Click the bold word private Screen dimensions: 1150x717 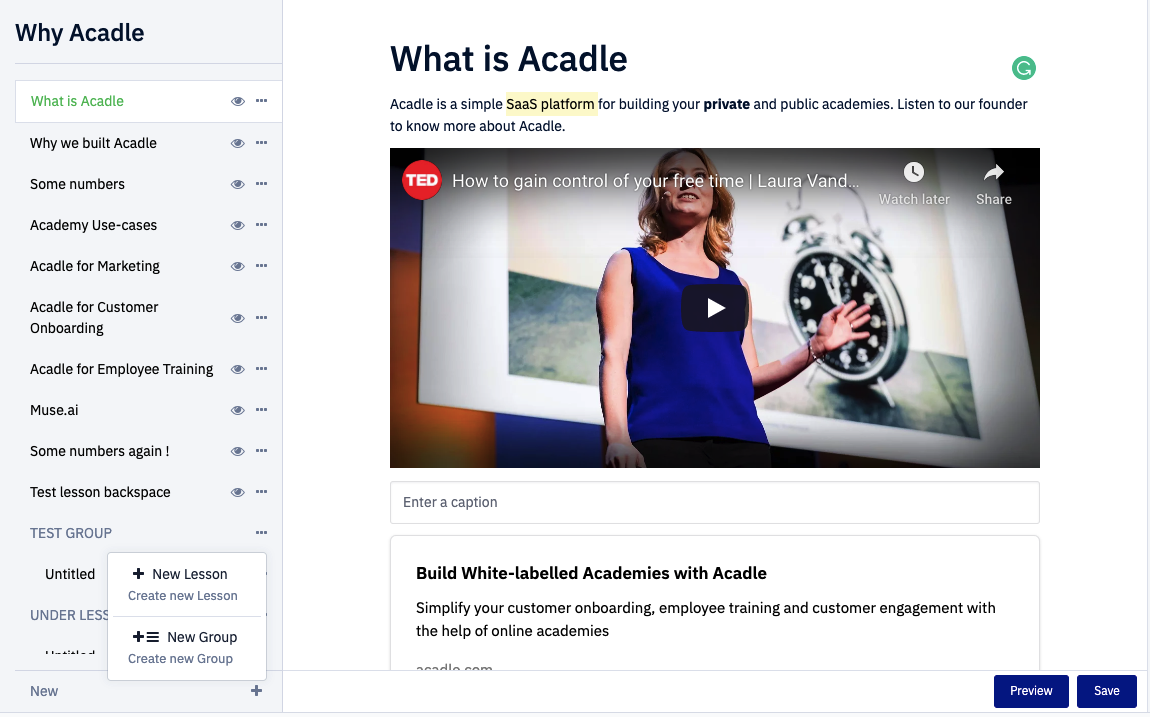(x=726, y=104)
